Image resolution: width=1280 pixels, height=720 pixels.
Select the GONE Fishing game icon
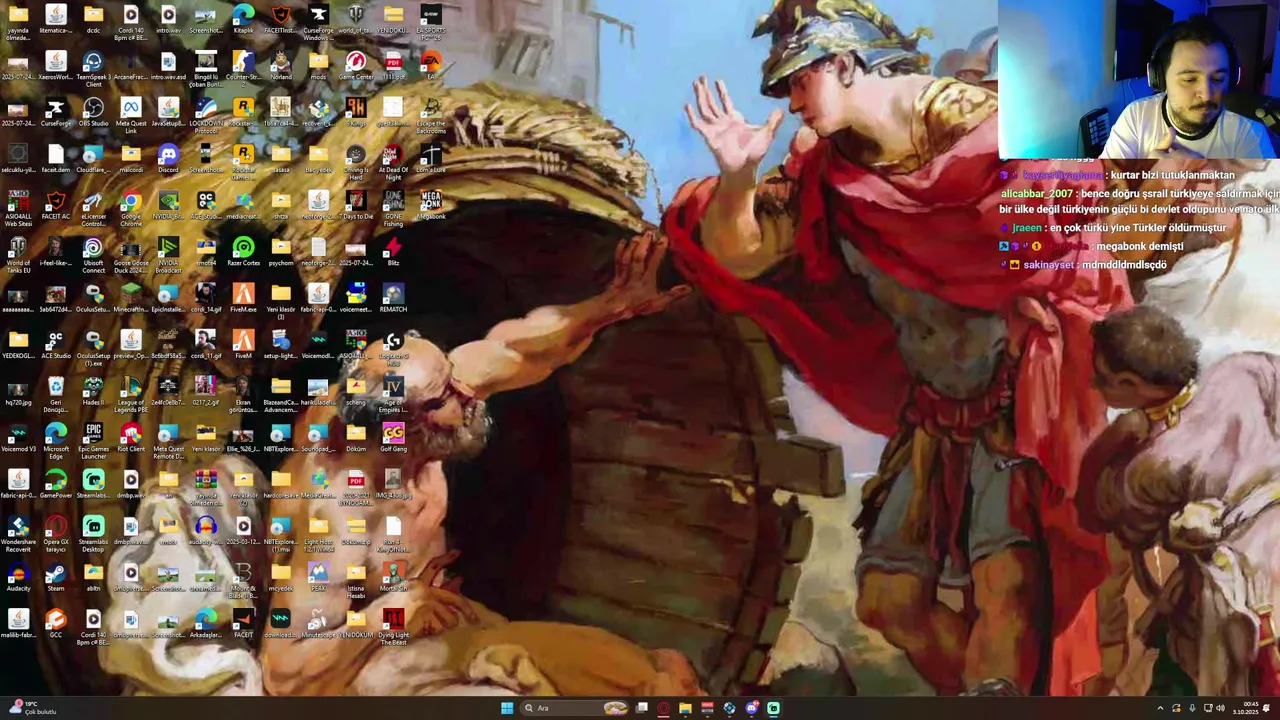pyautogui.click(x=393, y=209)
